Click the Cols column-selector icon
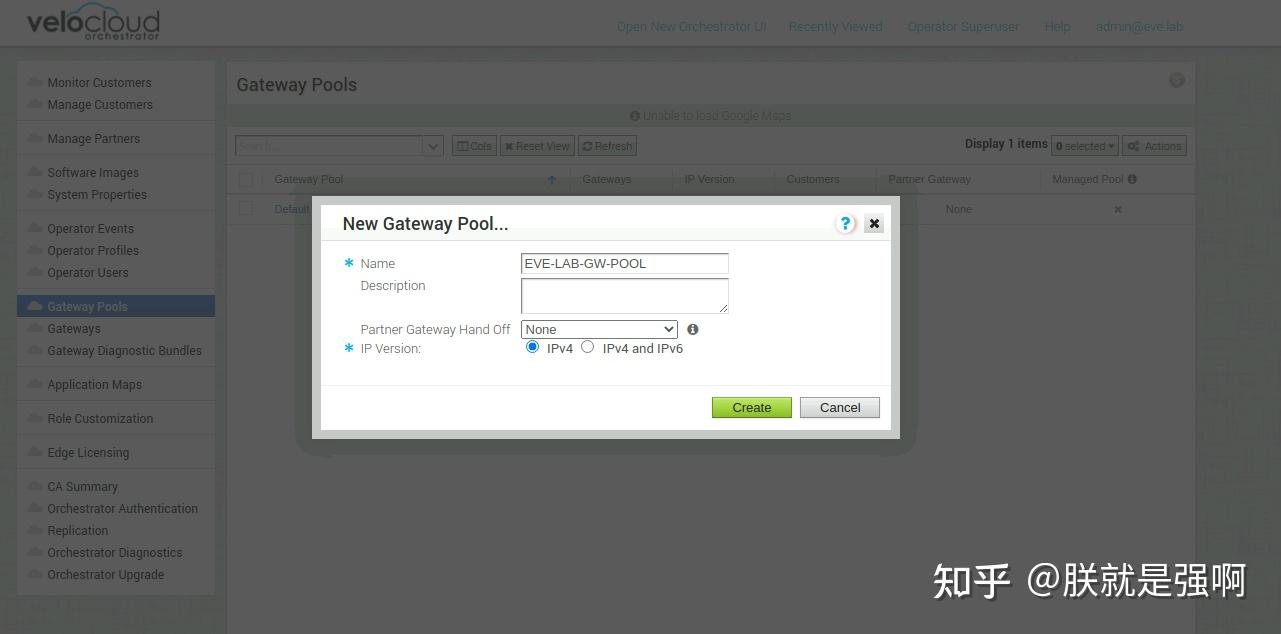This screenshot has height=634, width=1281. [x=473, y=146]
